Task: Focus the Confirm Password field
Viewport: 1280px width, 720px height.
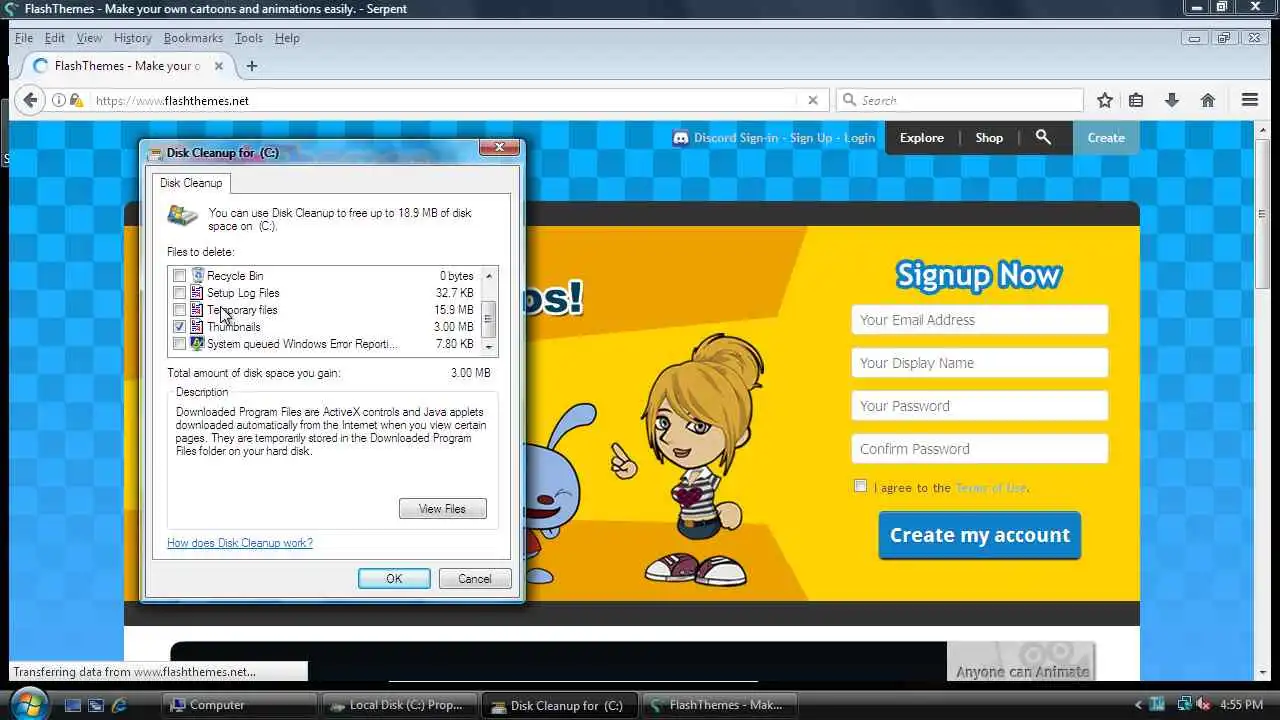Action: click(980, 449)
